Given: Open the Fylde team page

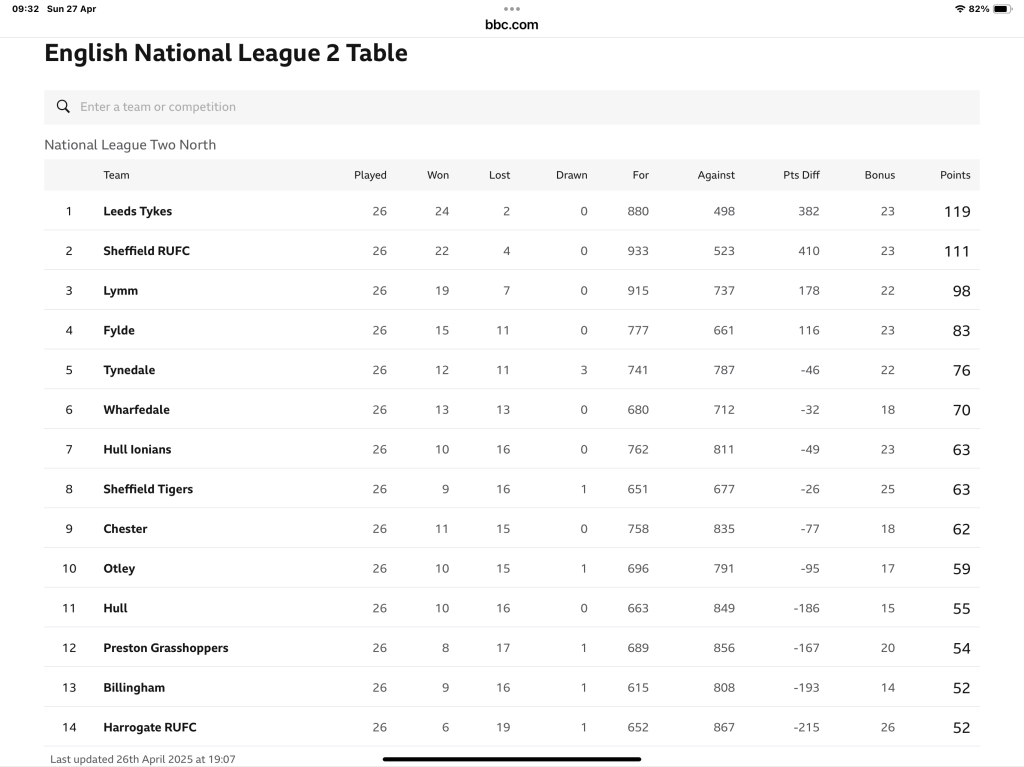Looking at the screenshot, I should [119, 330].
